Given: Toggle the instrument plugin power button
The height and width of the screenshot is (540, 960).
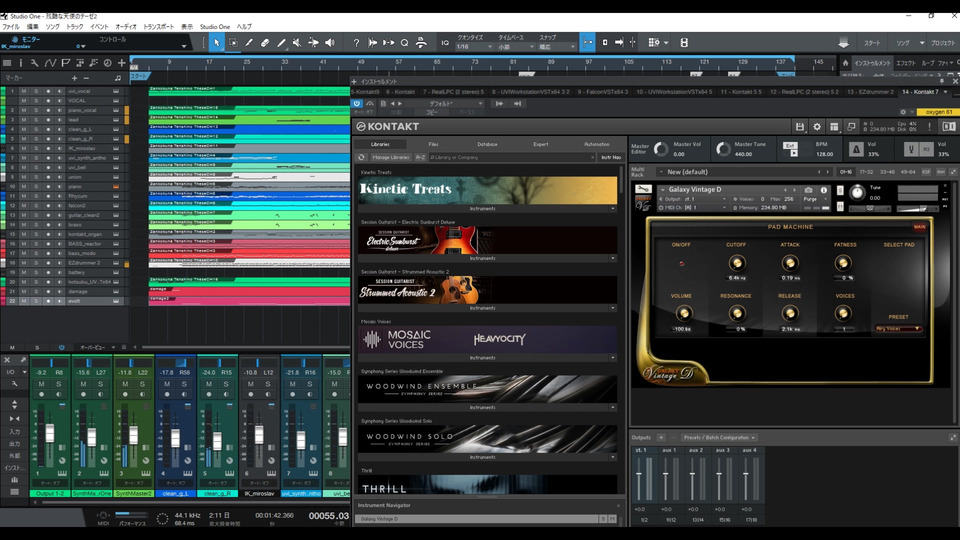Looking at the screenshot, I should (x=357, y=103).
